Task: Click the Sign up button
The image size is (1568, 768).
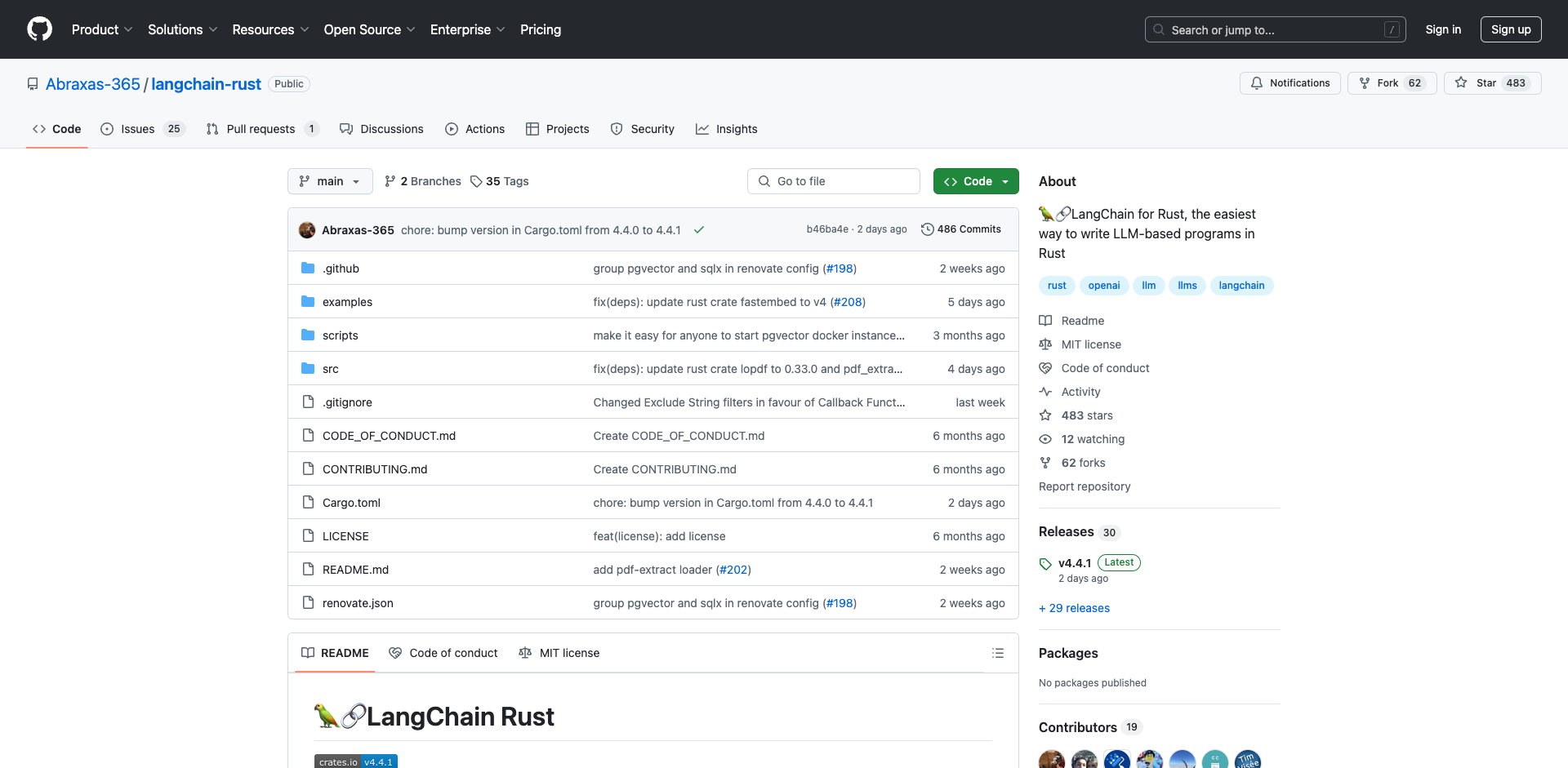Action: (1511, 29)
